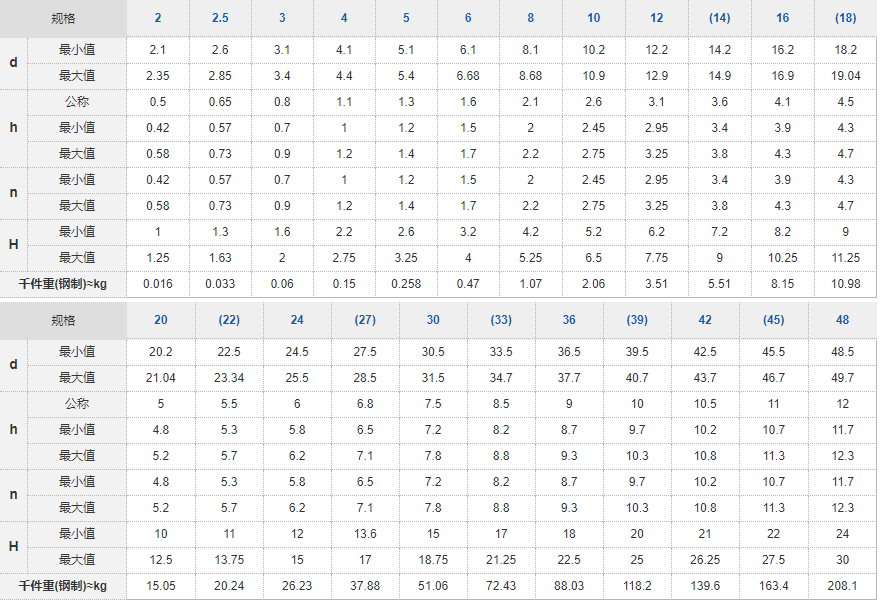Image resolution: width=880 pixels, height=601 pixels.
Task: Click the (14) specification column header
Action: click(x=719, y=18)
